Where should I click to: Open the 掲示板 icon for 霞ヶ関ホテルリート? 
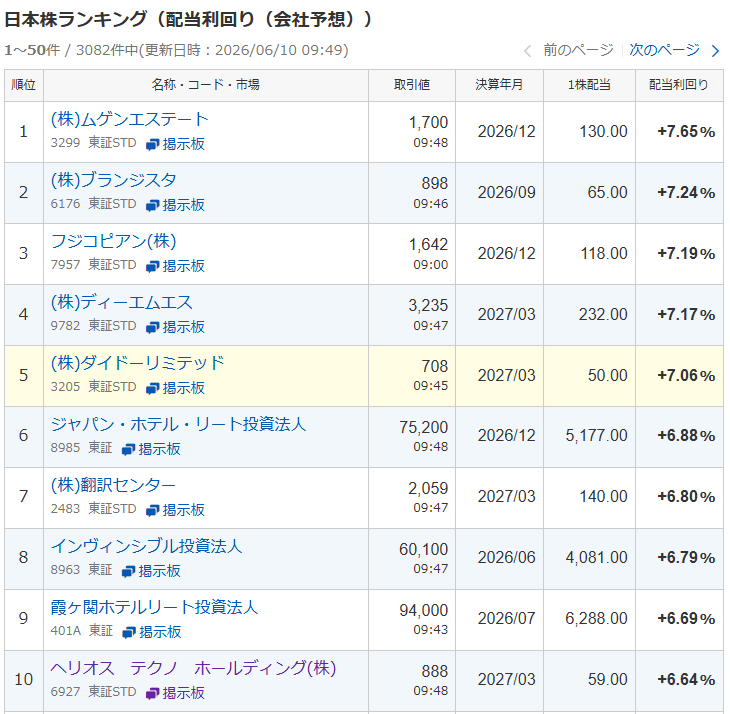coord(151,632)
